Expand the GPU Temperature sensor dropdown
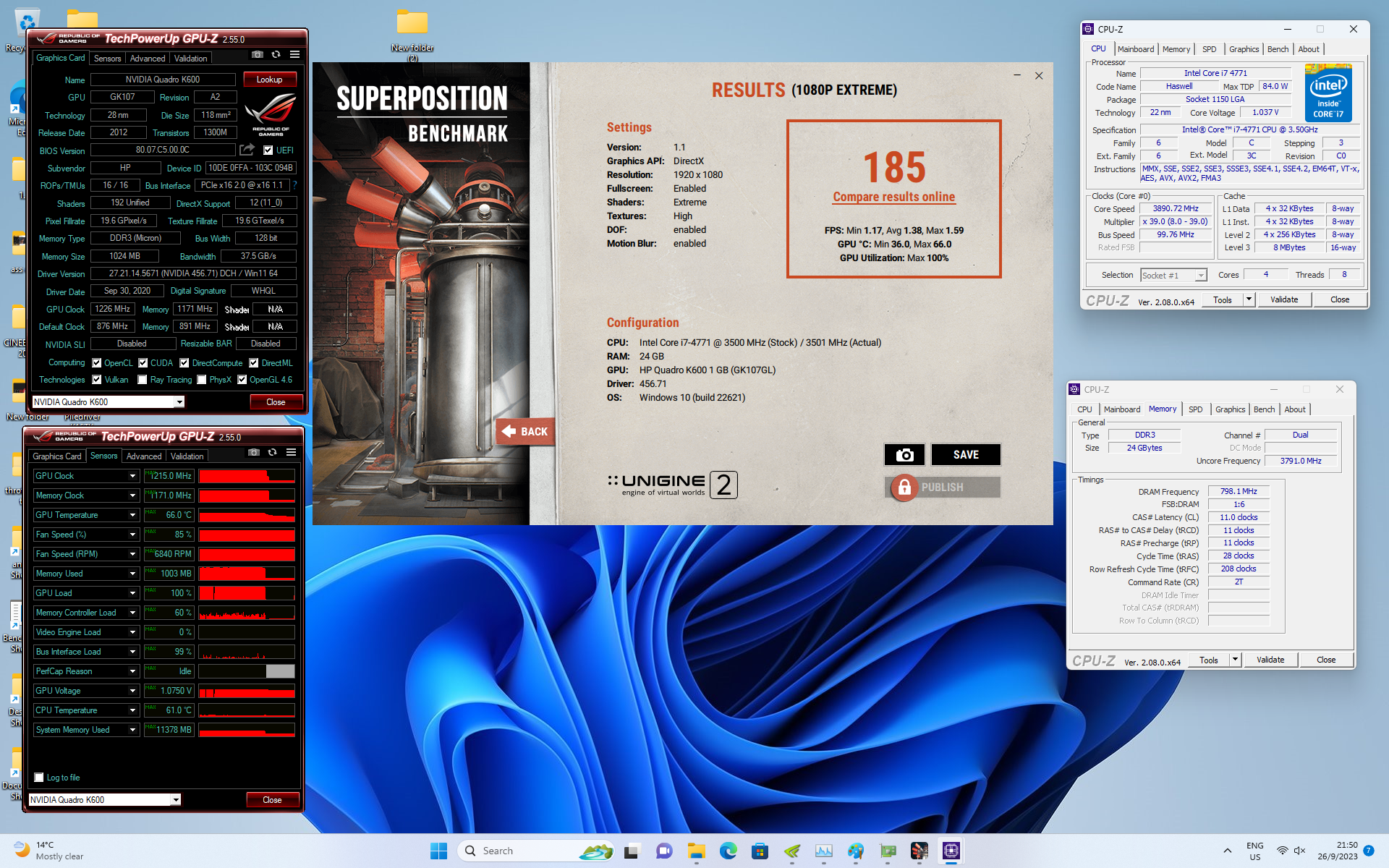The width and height of the screenshot is (1389, 868). (132, 515)
